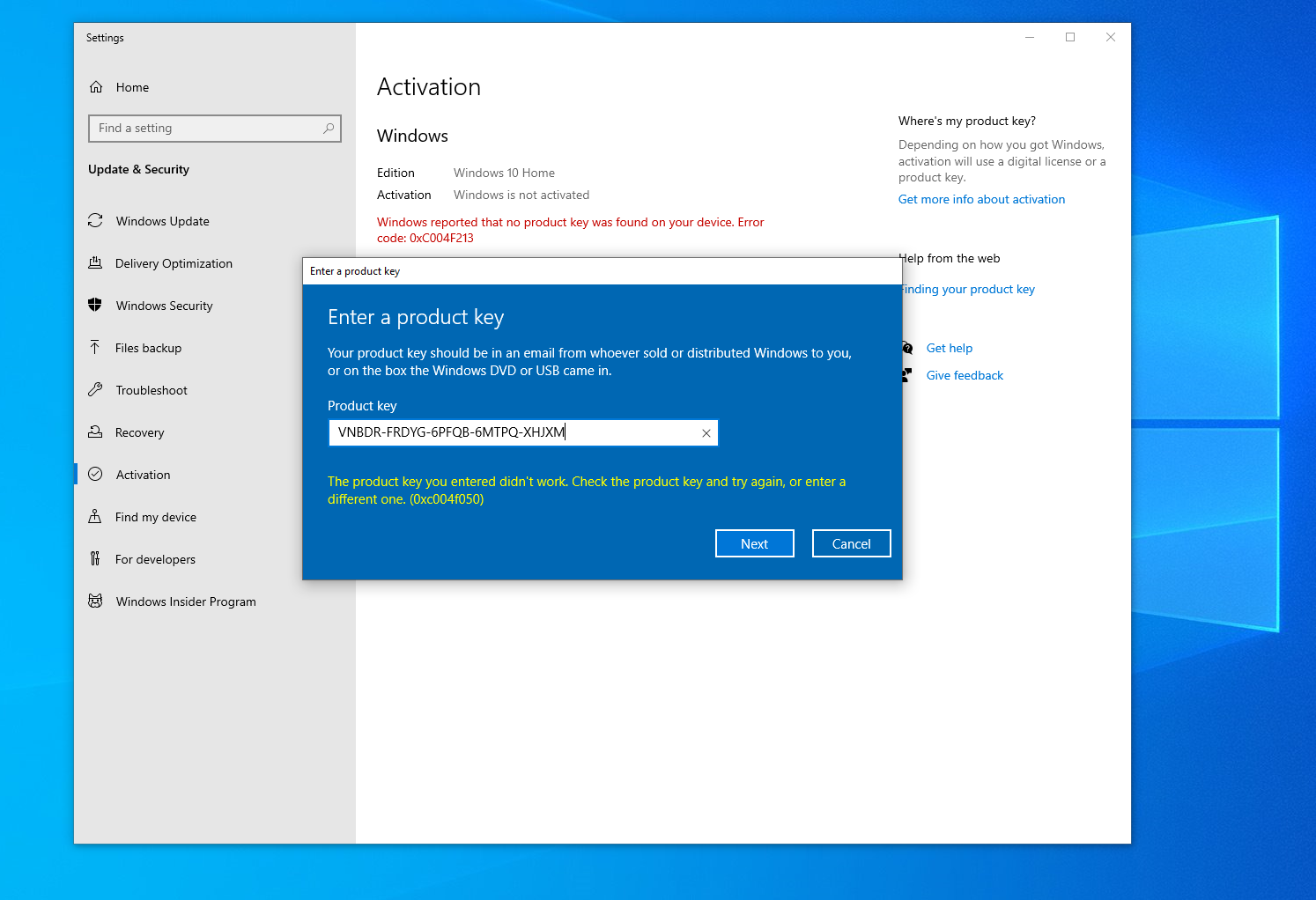
Task: Click the Find my device person icon
Action: (x=95, y=517)
